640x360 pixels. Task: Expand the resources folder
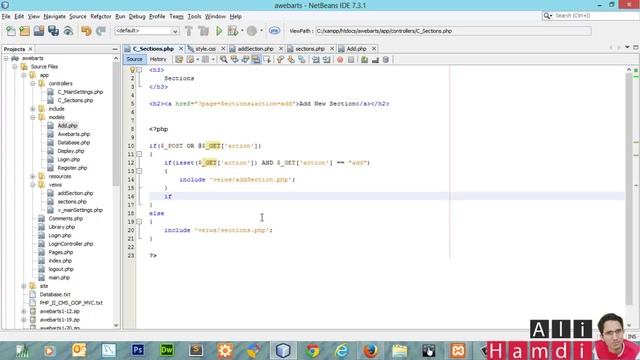click(33, 176)
